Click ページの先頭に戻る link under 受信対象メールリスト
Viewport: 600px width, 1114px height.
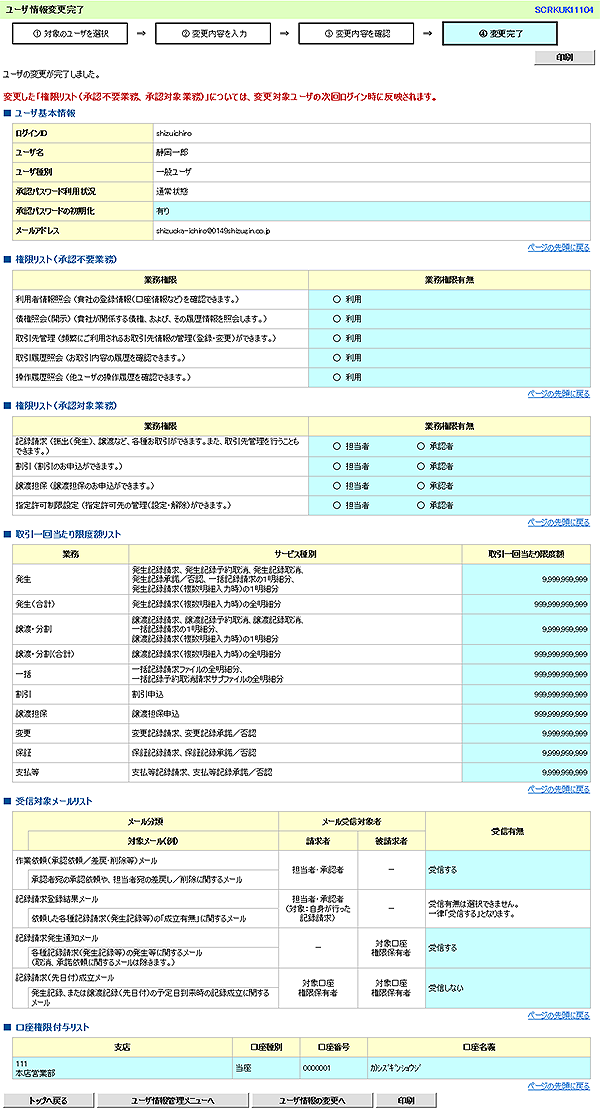point(558,1015)
